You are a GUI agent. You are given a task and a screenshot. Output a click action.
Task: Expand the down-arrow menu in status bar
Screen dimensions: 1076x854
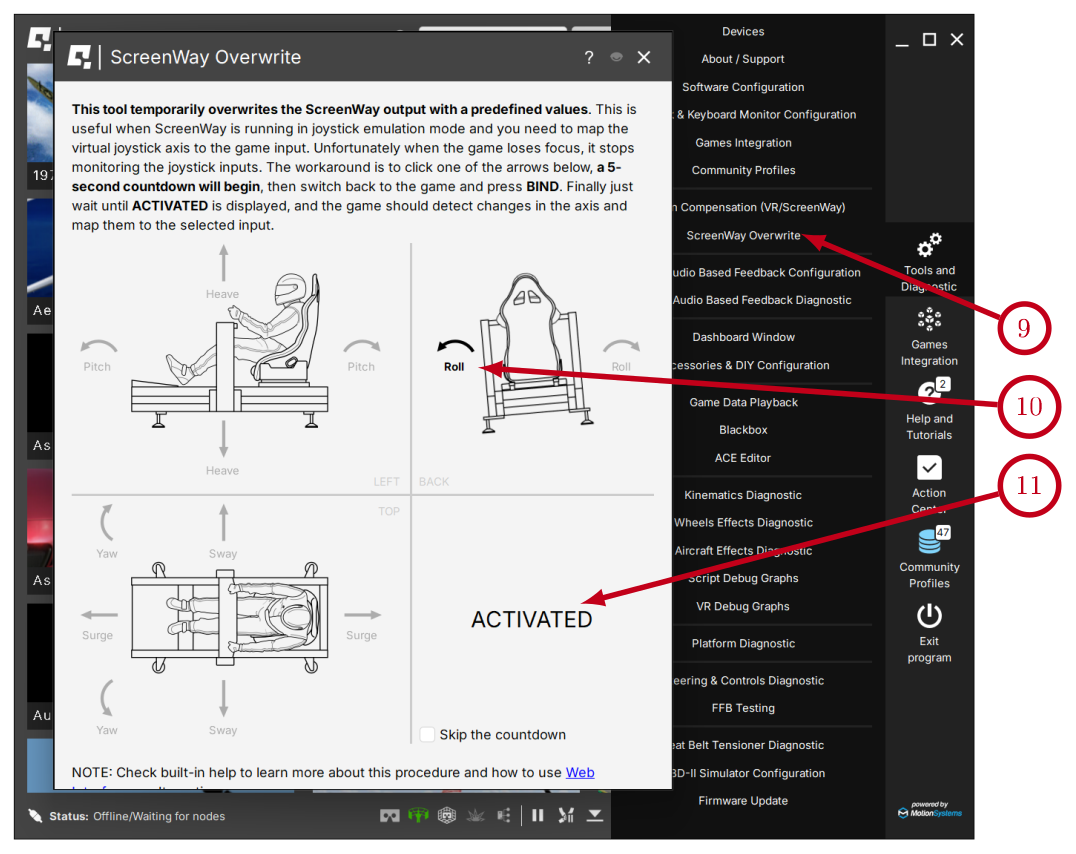point(595,816)
